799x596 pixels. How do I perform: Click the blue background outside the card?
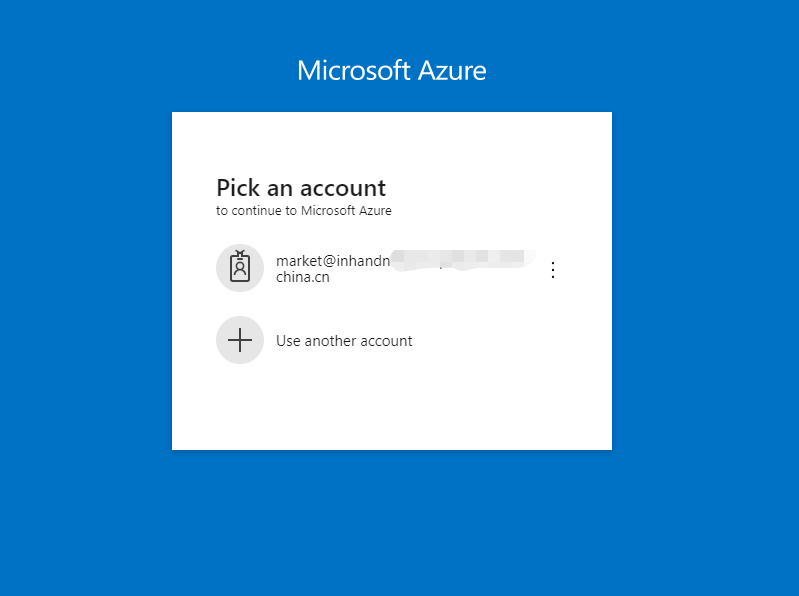coord(87,306)
